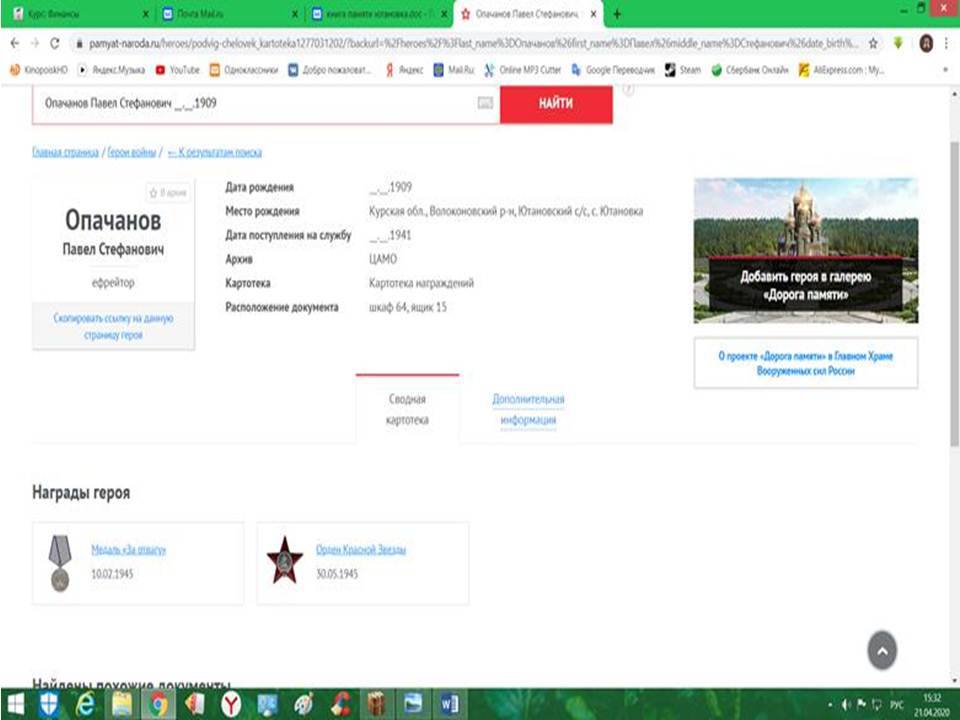This screenshot has width=960, height=720.
Task: Close the Почта Mail.ru tab
Action: click(294, 14)
